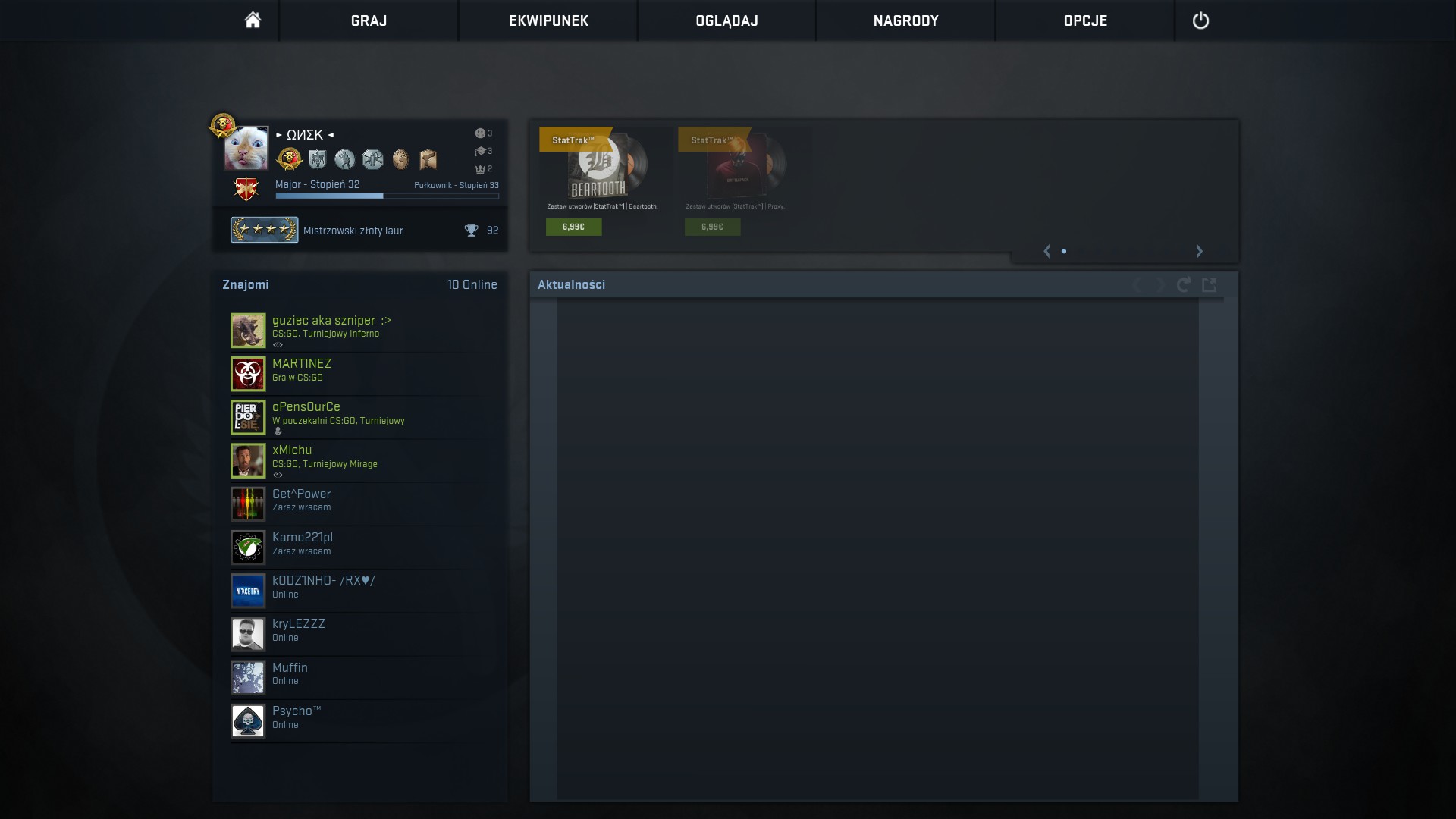
Task: Buy Proxy music kit for 6,99€
Action: click(712, 227)
